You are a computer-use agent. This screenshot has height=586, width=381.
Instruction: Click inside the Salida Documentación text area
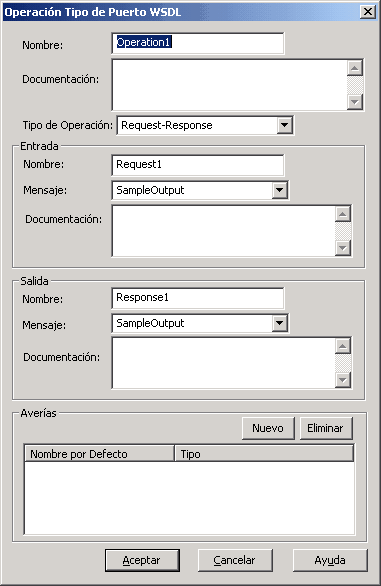[223, 363]
